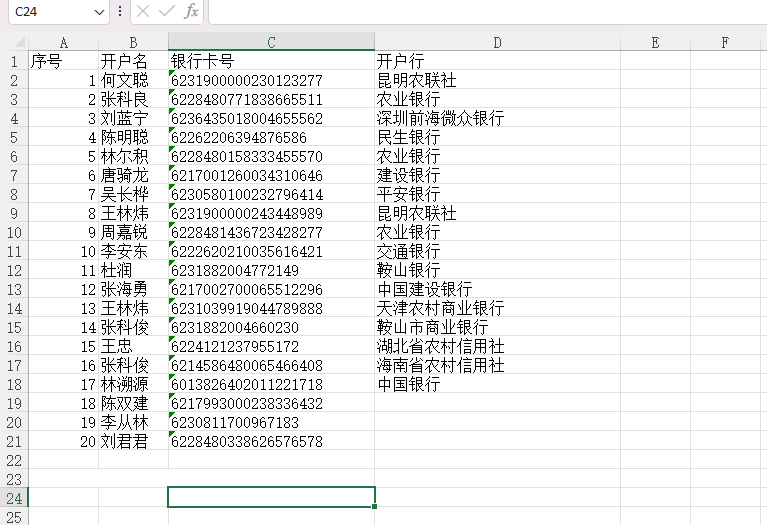The image size is (767, 525).
Task: Select card number 6231039919044789888
Action: pyautogui.click(x=271, y=308)
